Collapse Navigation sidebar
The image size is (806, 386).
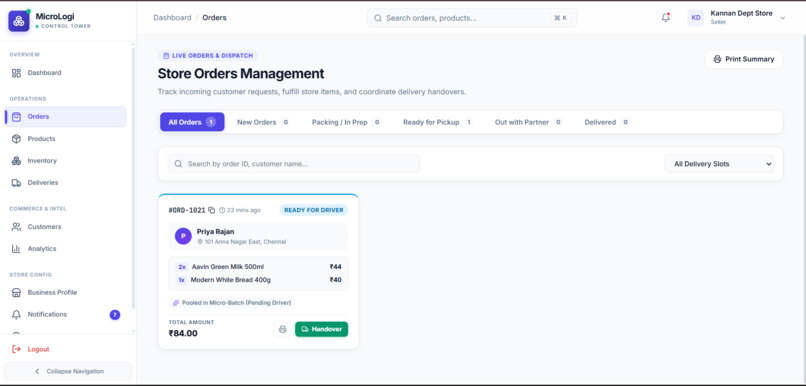[68, 371]
